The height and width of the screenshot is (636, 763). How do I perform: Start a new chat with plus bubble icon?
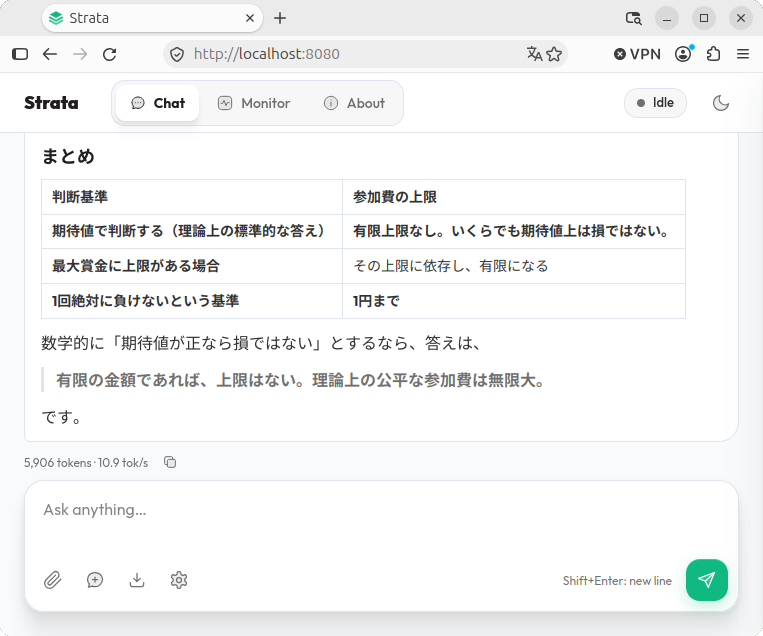pos(95,580)
